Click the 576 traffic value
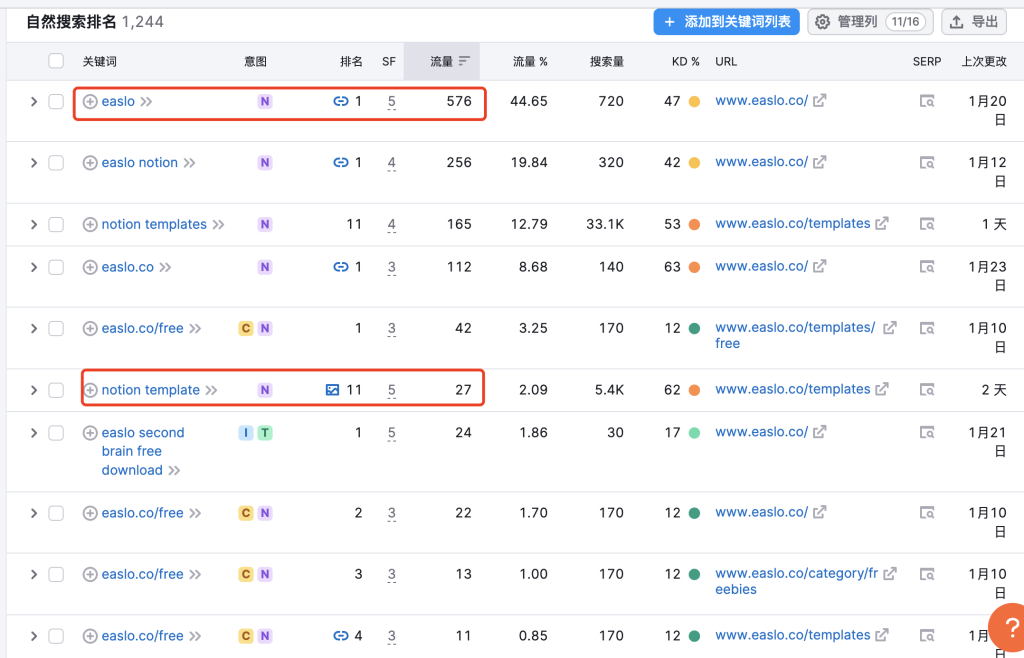Viewport: 1024px width, 658px height. (459, 101)
